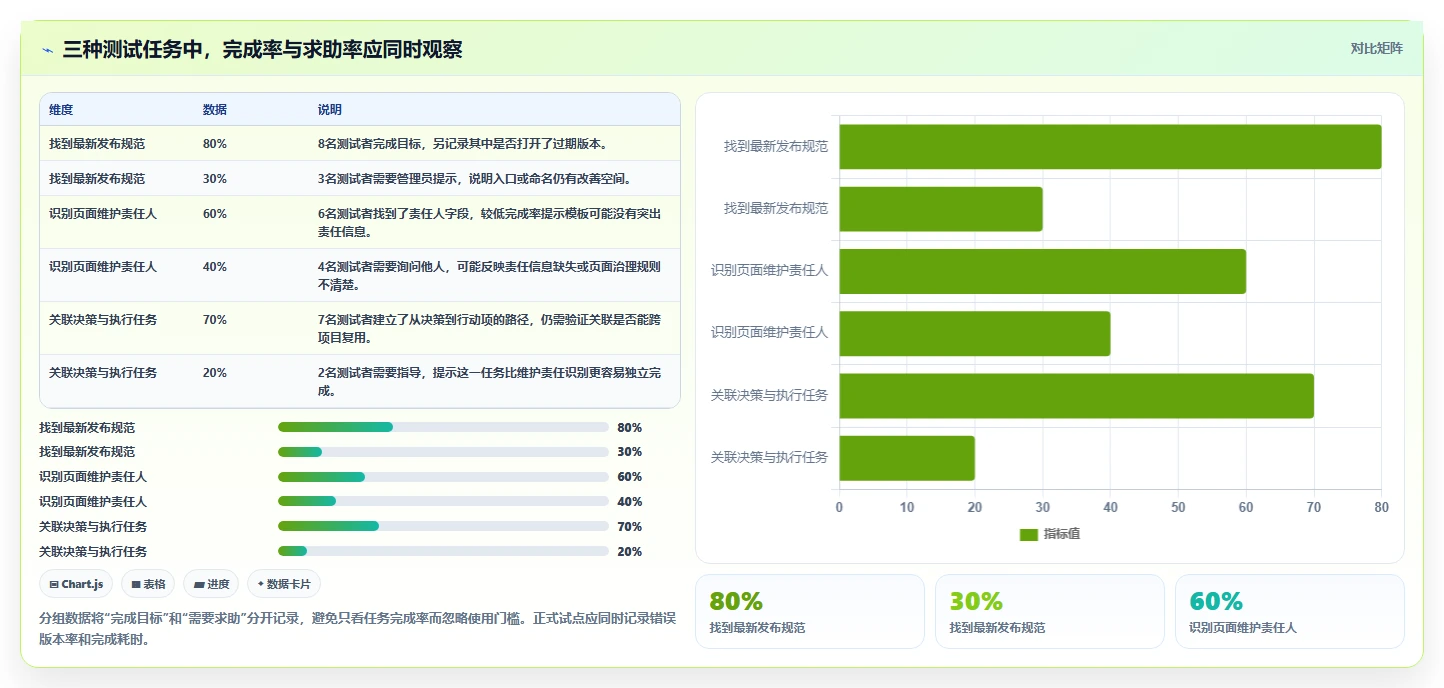Click the progress bar labeled 20%

(443, 552)
